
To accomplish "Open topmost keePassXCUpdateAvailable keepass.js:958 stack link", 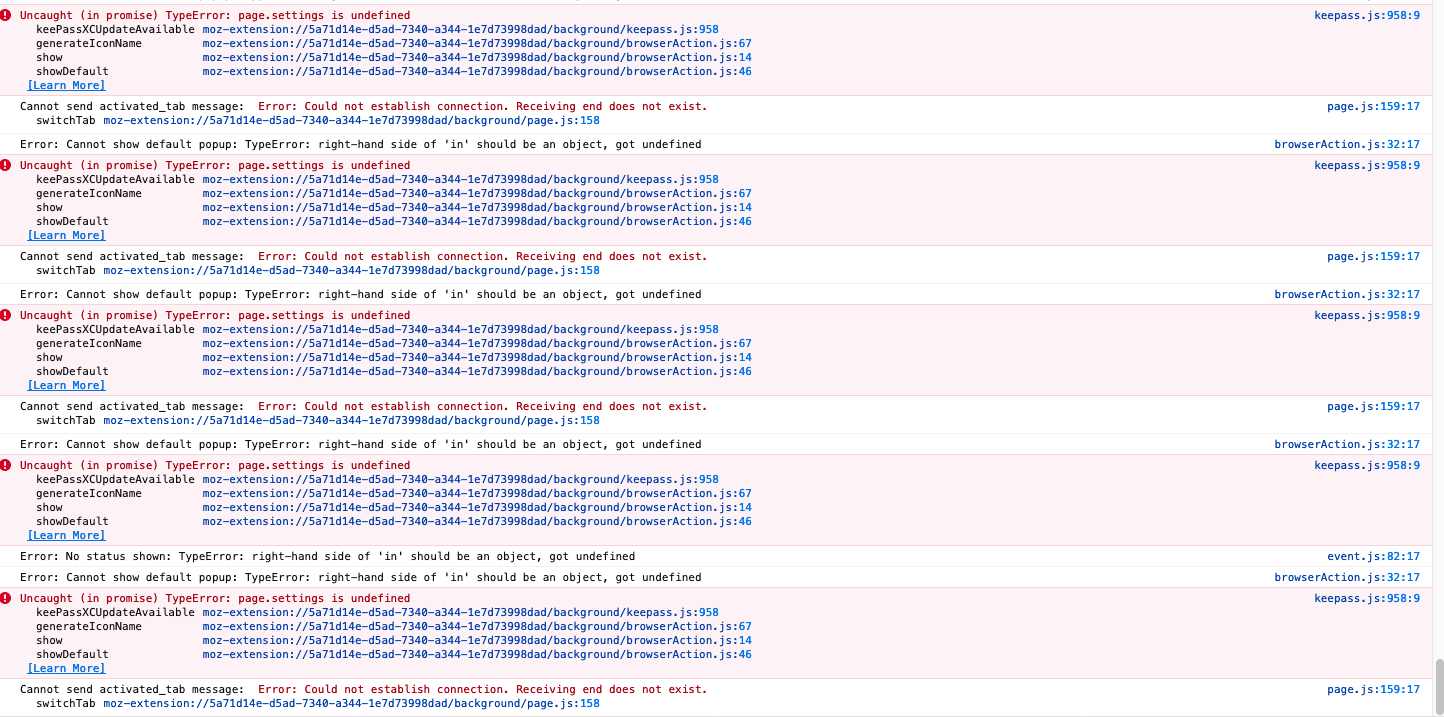I will coord(460,29).
